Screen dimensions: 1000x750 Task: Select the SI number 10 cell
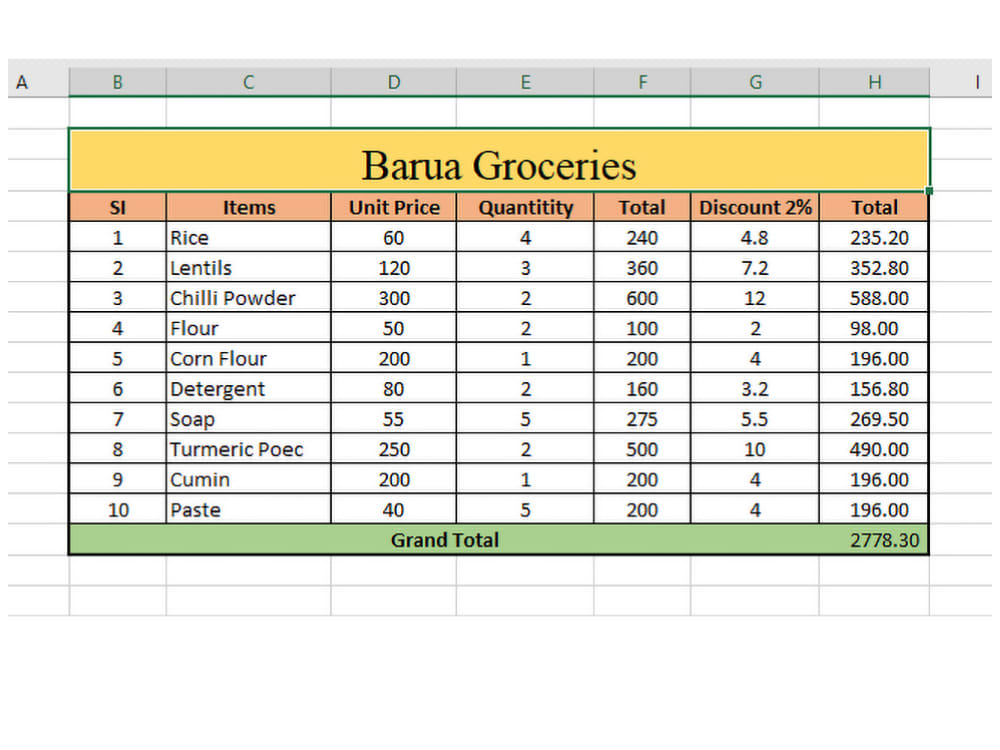[x=117, y=510]
